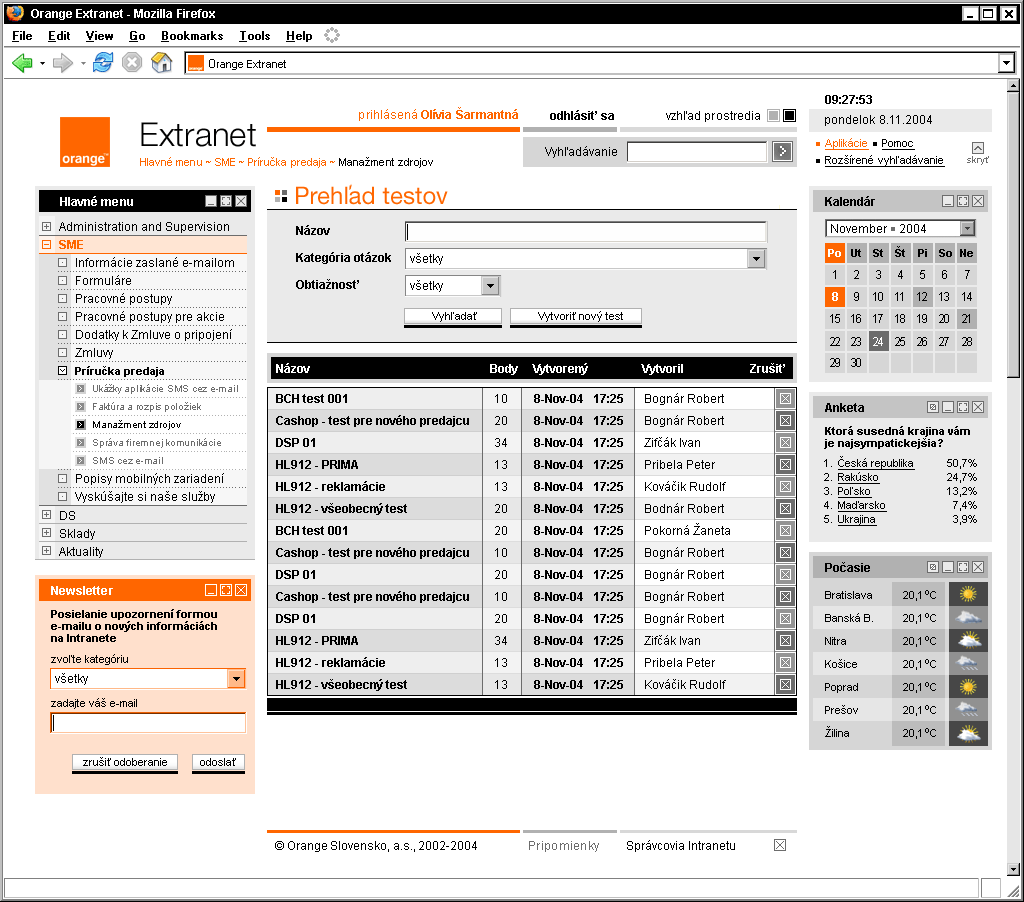Click the Vyhľadávanie search input
The width and height of the screenshot is (1024, 902).
point(697,152)
